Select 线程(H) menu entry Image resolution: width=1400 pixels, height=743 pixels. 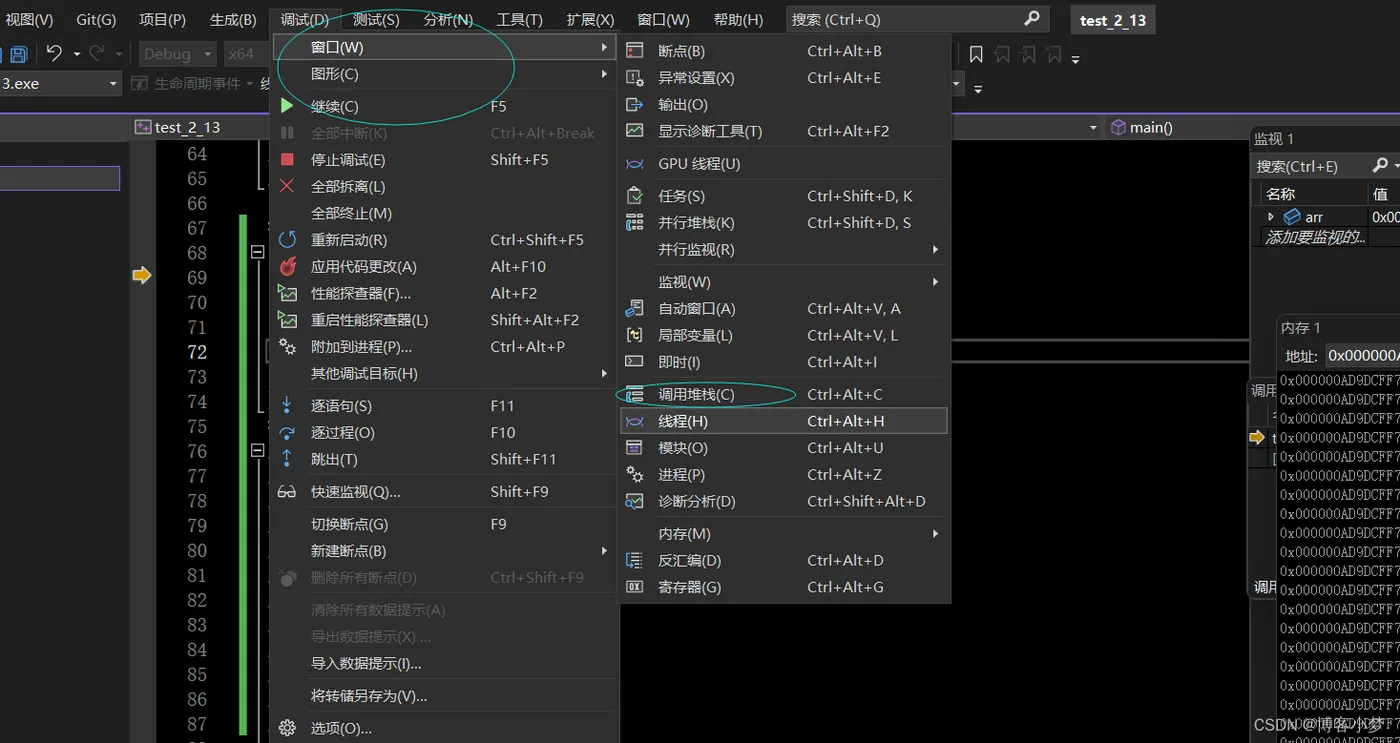click(x=783, y=421)
